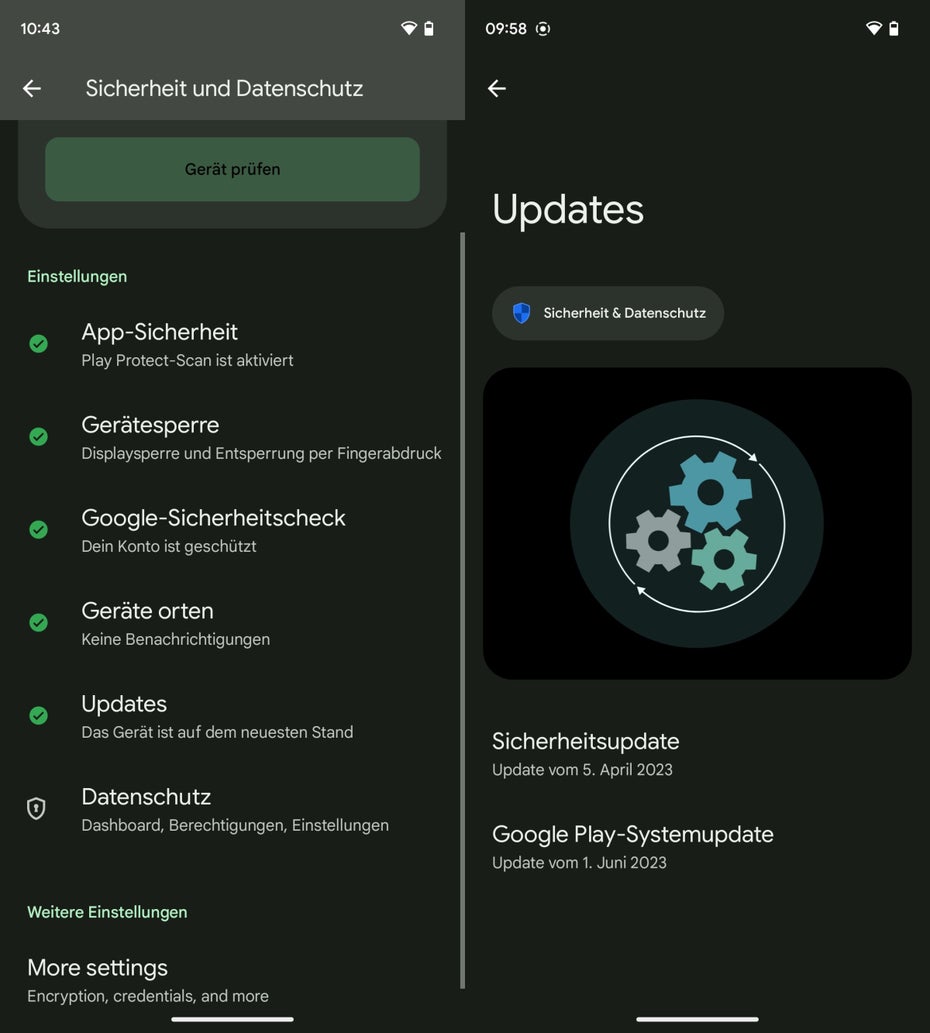
Task: Tap battery status icon on left screen
Action: click(429, 28)
